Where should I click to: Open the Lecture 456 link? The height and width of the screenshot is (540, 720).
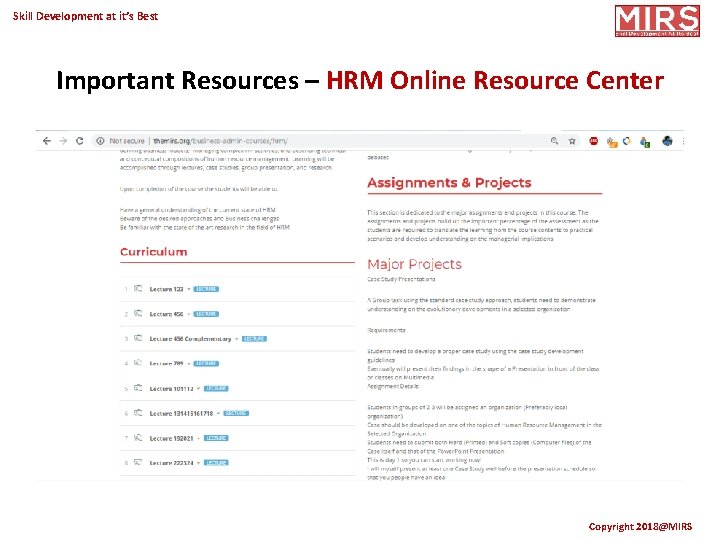click(x=166, y=314)
